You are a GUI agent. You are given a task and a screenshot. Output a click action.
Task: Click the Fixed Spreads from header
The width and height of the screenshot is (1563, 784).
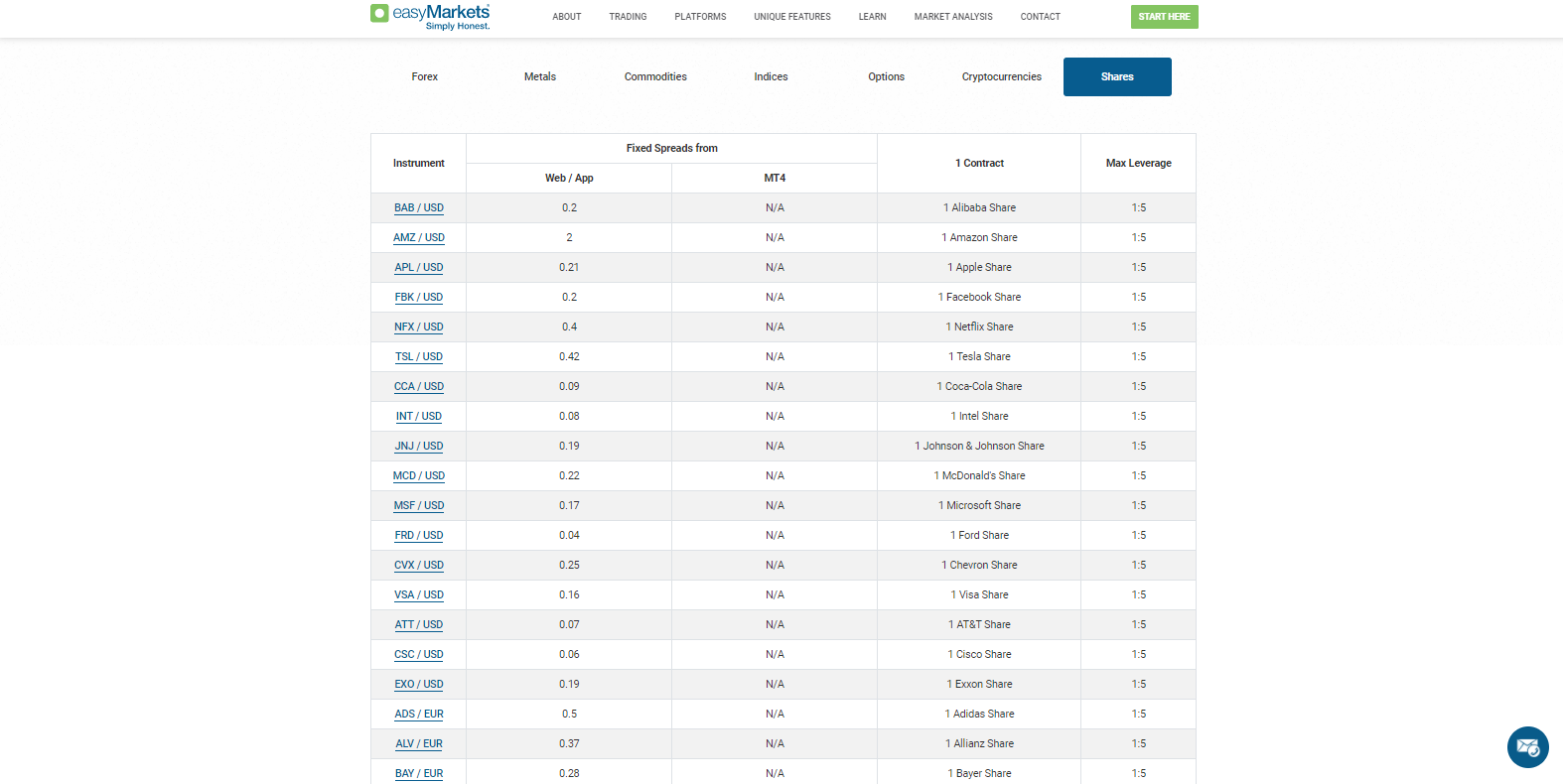672,148
